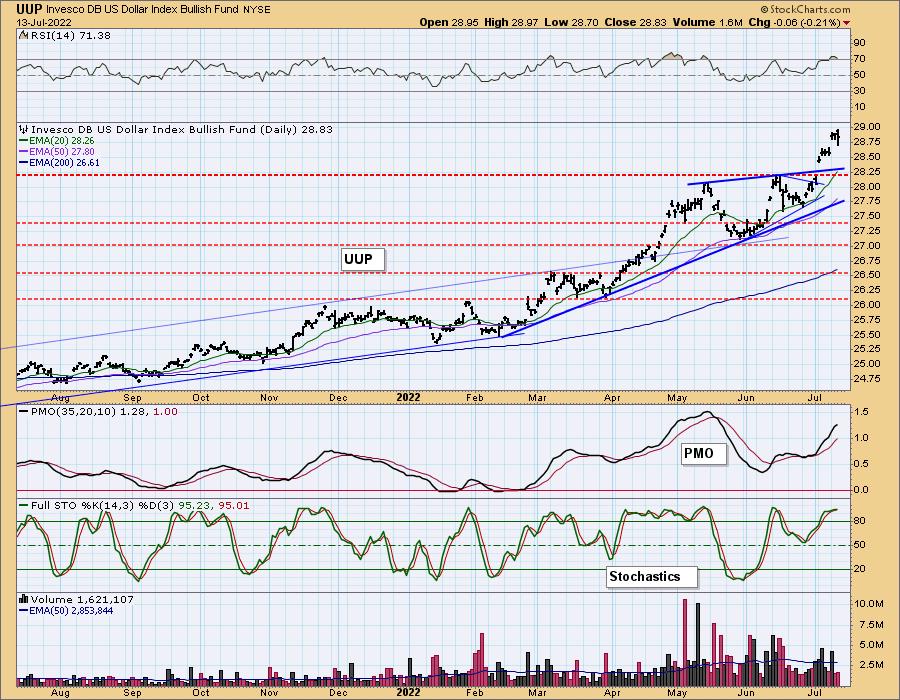Click the Jul label on bottom time axis
The height and width of the screenshot is (700, 900).
[x=815, y=692]
